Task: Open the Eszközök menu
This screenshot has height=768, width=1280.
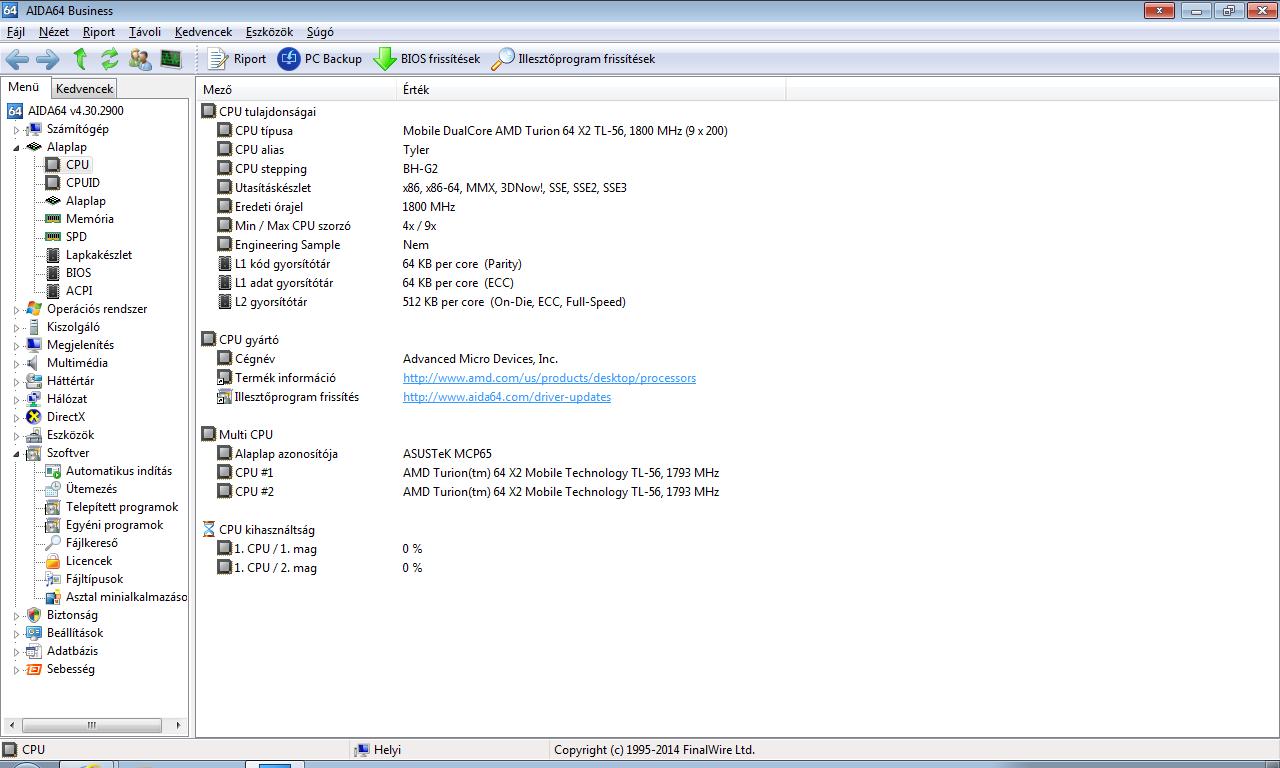Action: pyautogui.click(x=267, y=32)
